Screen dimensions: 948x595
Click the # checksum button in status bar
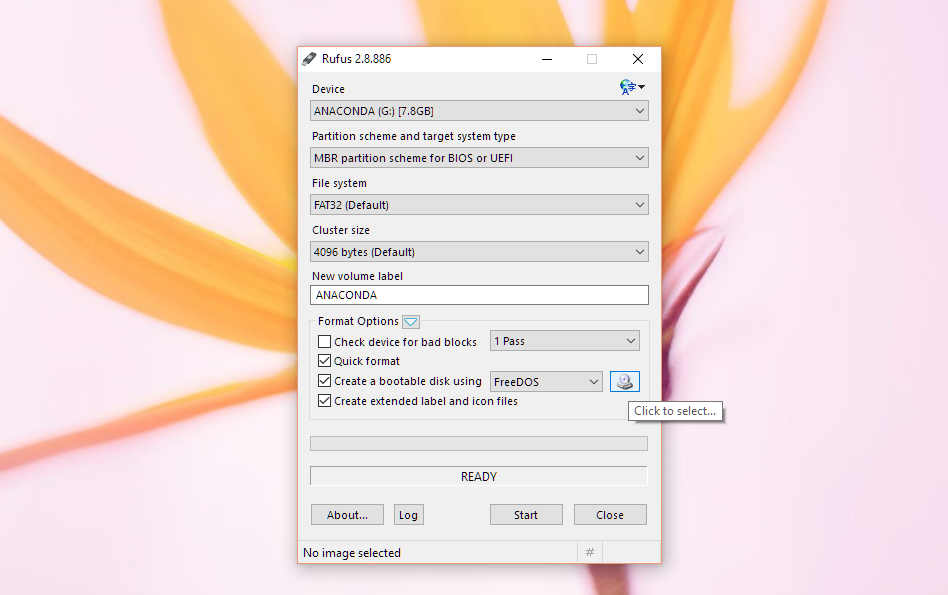(x=589, y=552)
